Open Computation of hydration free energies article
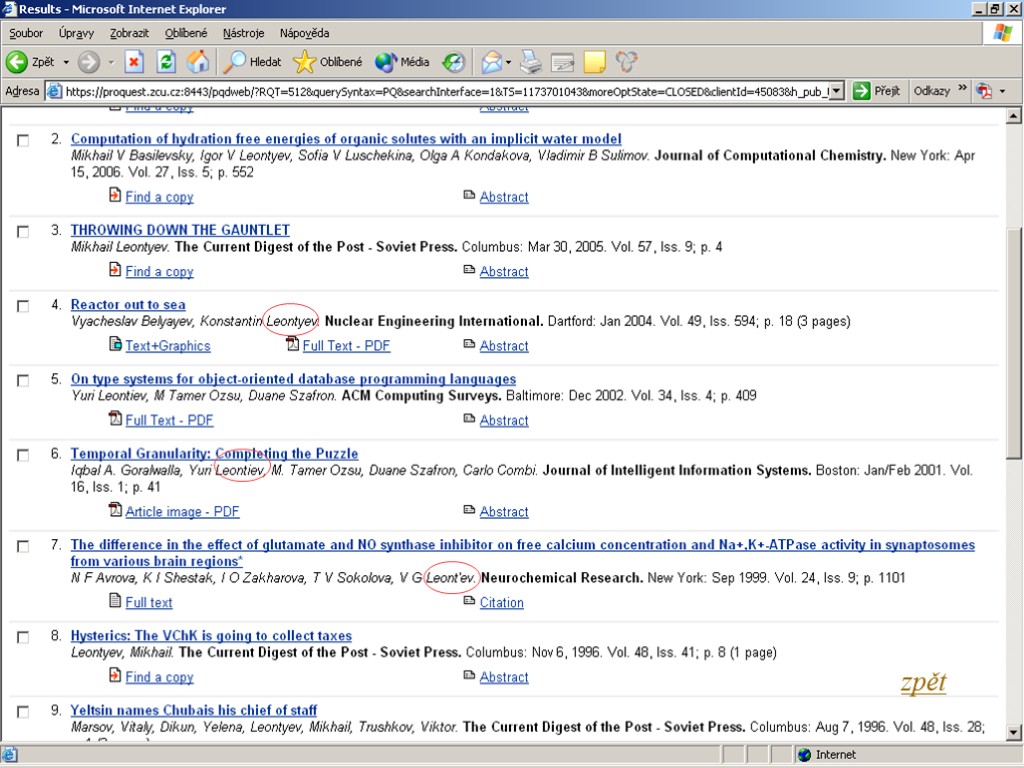1024x768 pixels. click(346, 139)
